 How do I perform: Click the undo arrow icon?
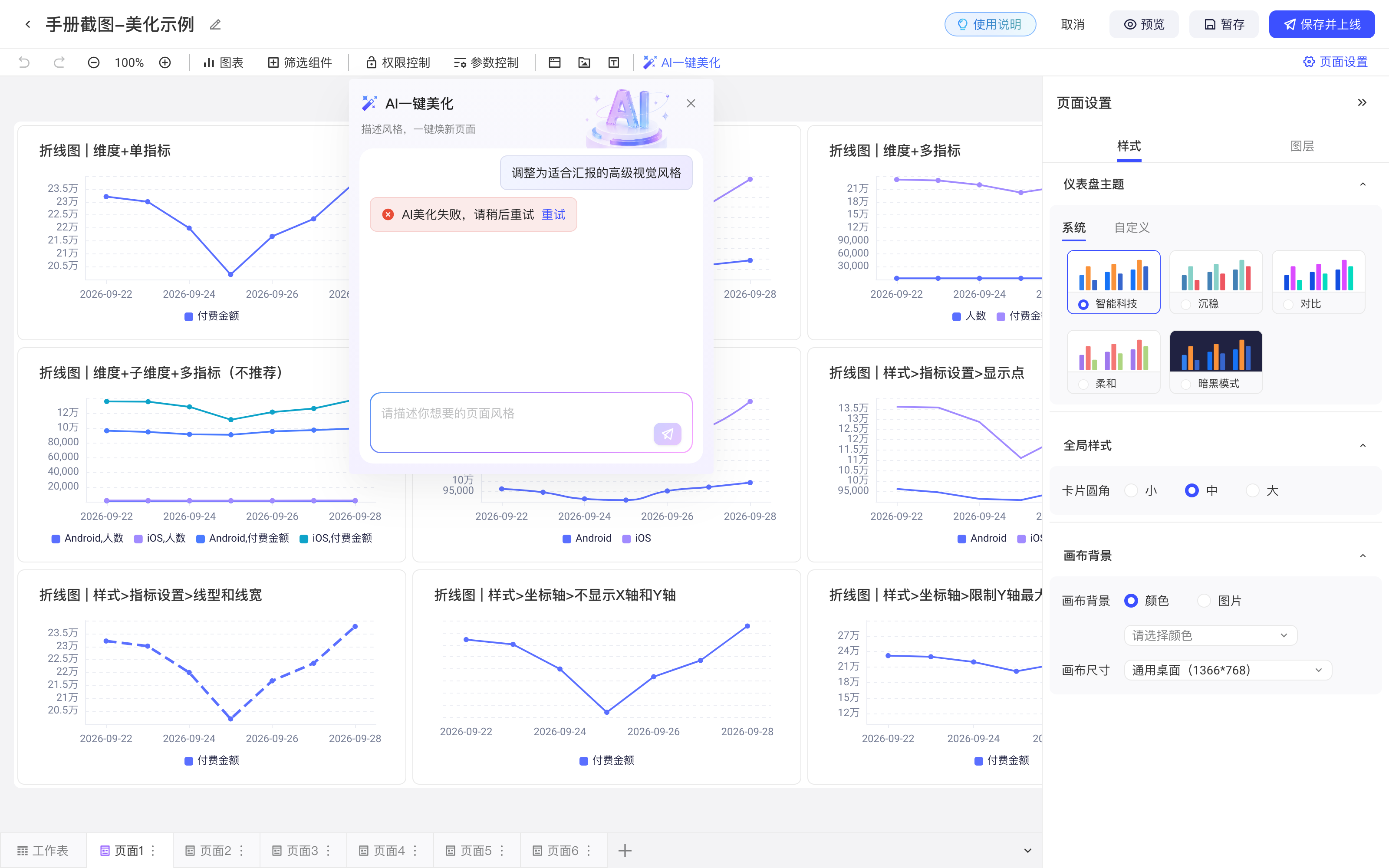[x=24, y=62]
